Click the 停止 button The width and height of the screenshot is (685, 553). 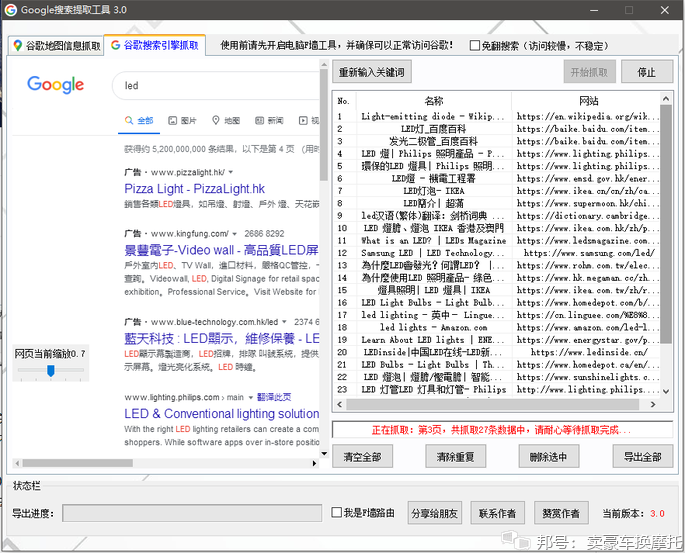pos(647,72)
